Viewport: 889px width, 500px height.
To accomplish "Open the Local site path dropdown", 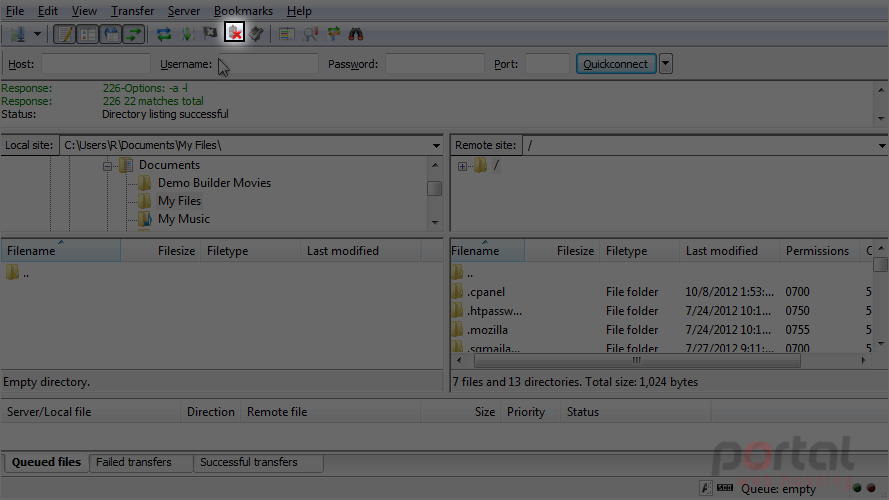I will point(436,146).
